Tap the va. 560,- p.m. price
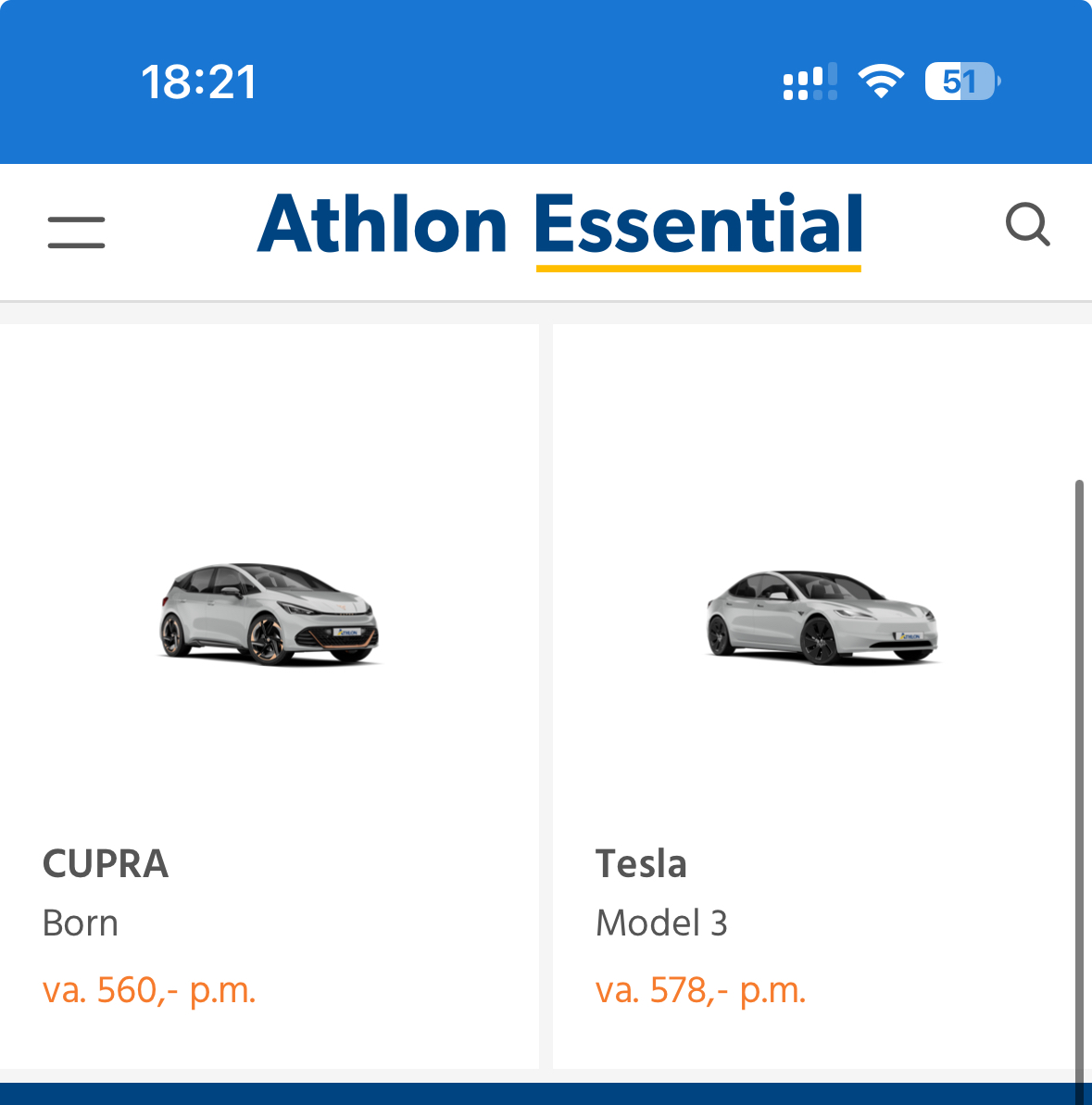Viewport: 1092px width, 1105px height. coord(149,990)
